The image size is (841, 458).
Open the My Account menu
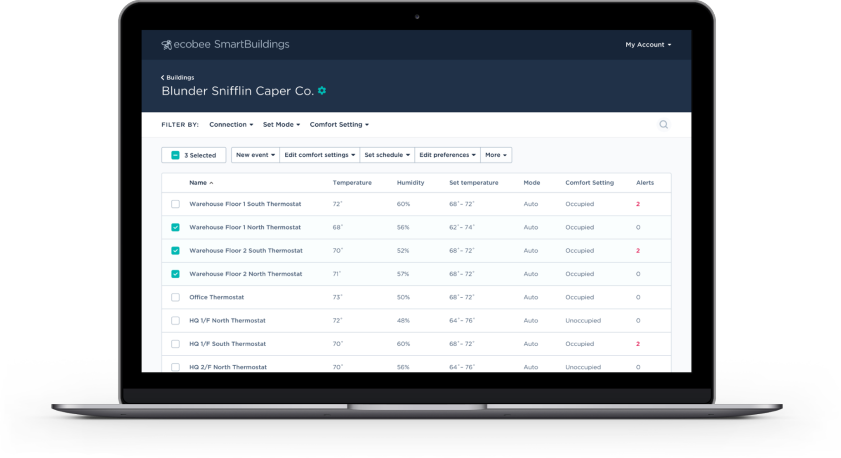pyautogui.click(x=648, y=45)
